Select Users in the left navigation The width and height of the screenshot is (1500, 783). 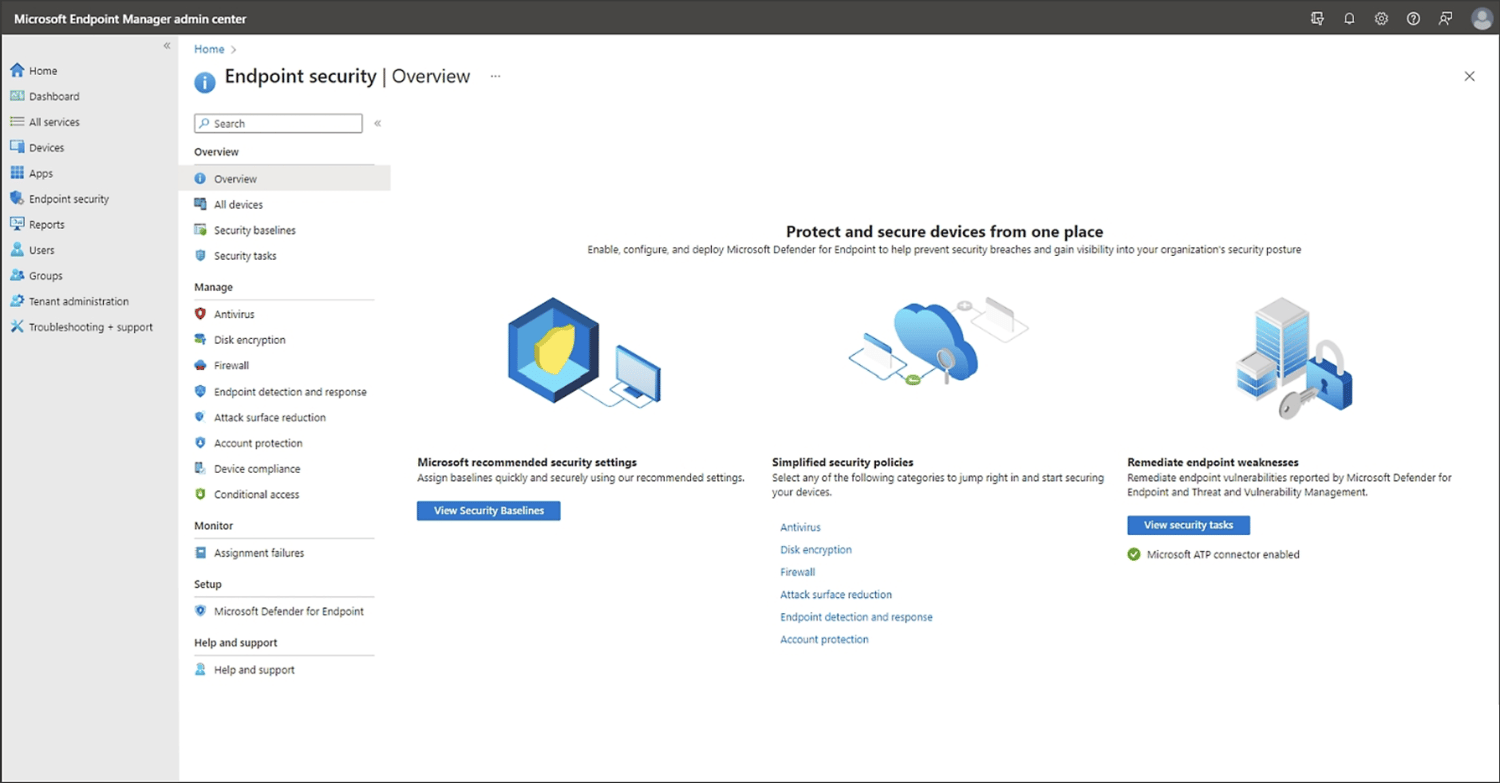point(41,250)
